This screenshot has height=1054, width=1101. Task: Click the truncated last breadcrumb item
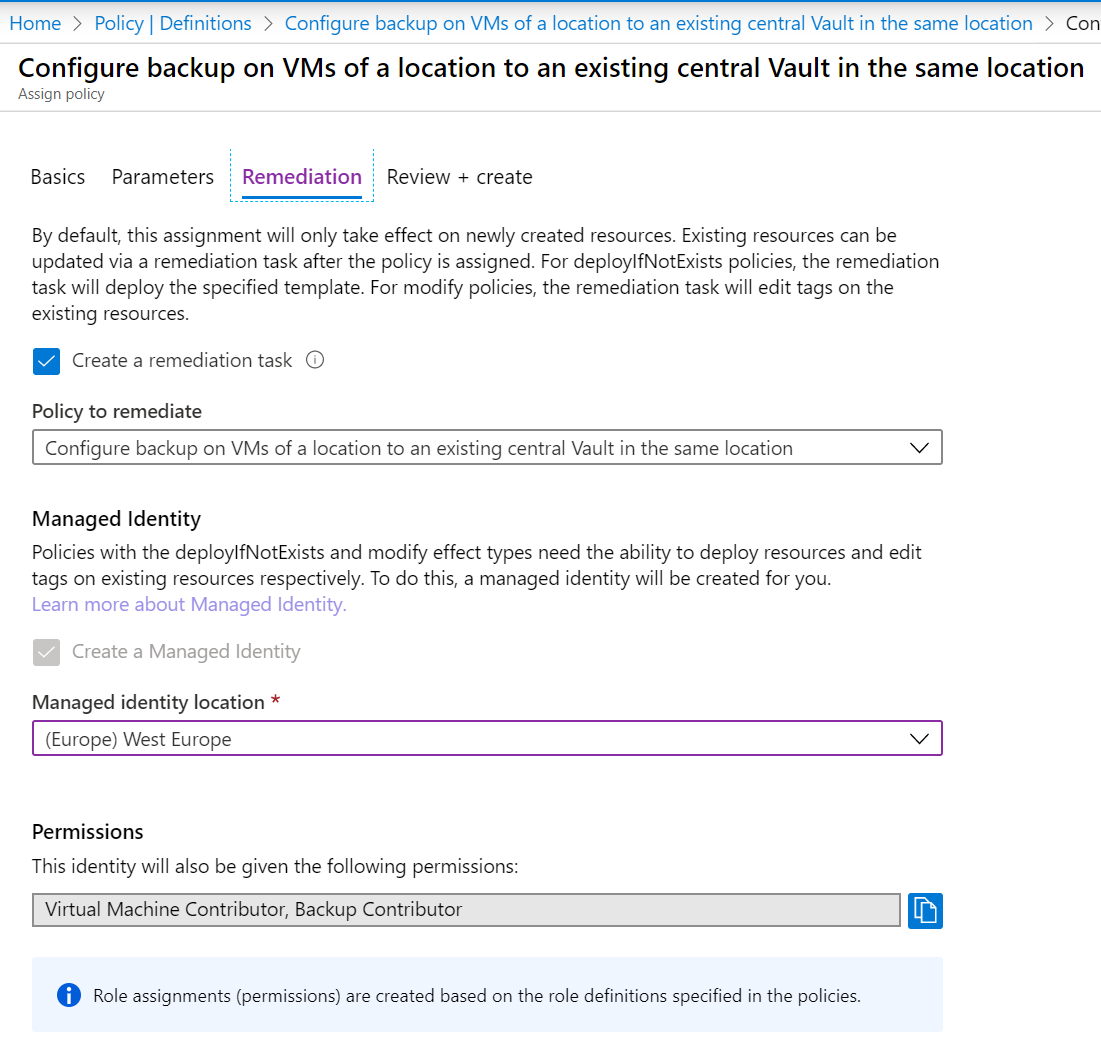coord(1083,23)
